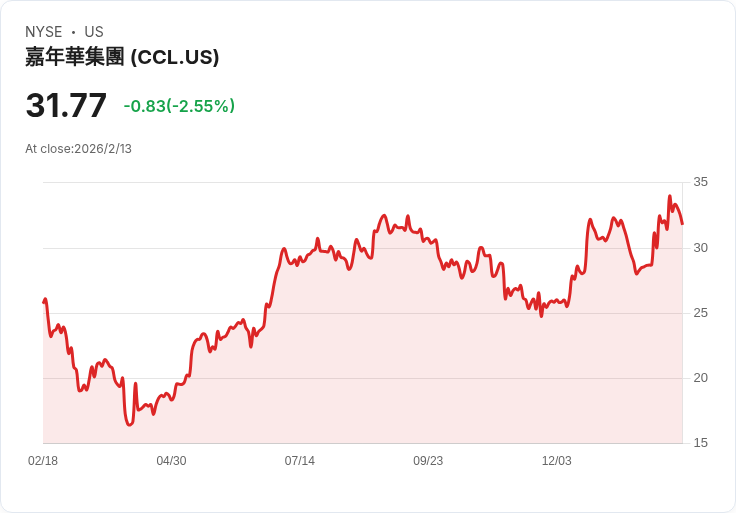The height and width of the screenshot is (513, 736).
Task: Select the 02/18 date on the x-axis
Action: 43,461
